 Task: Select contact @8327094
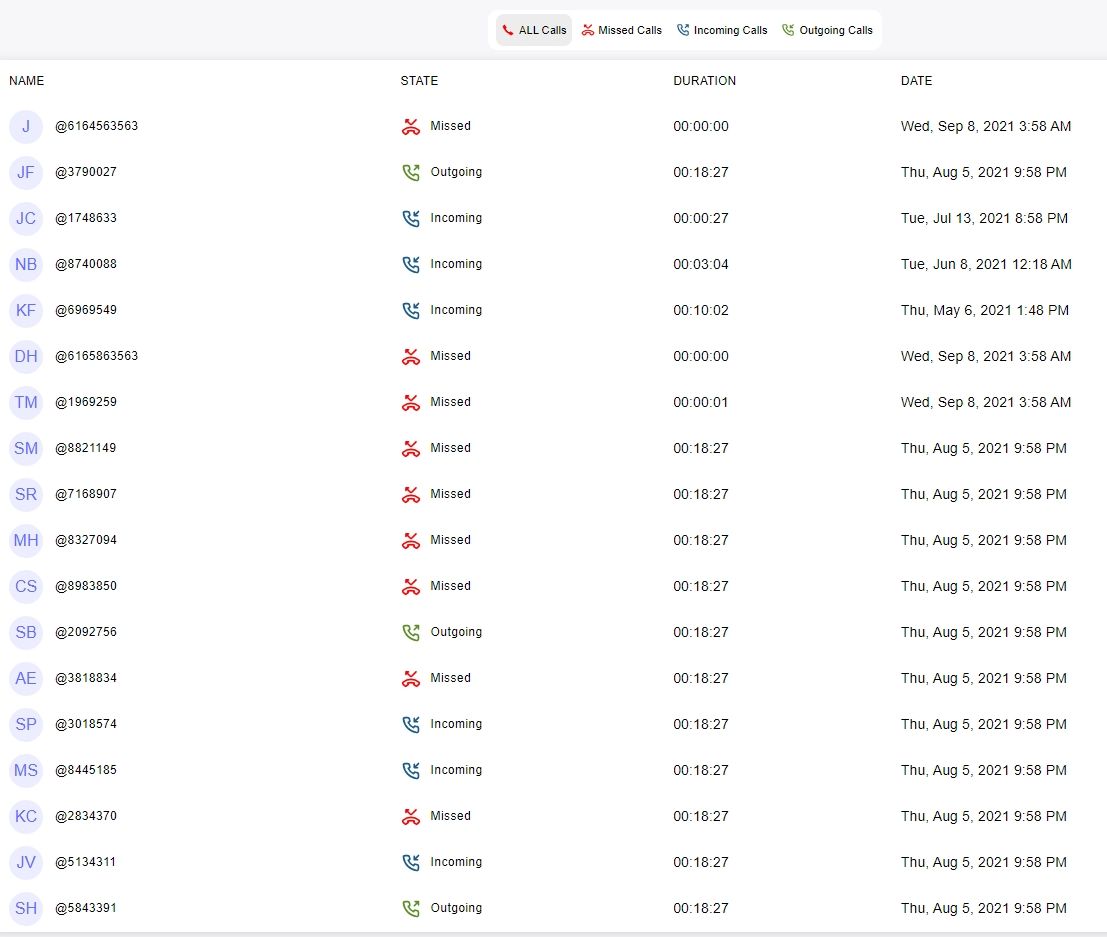pyautogui.click(x=86, y=539)
